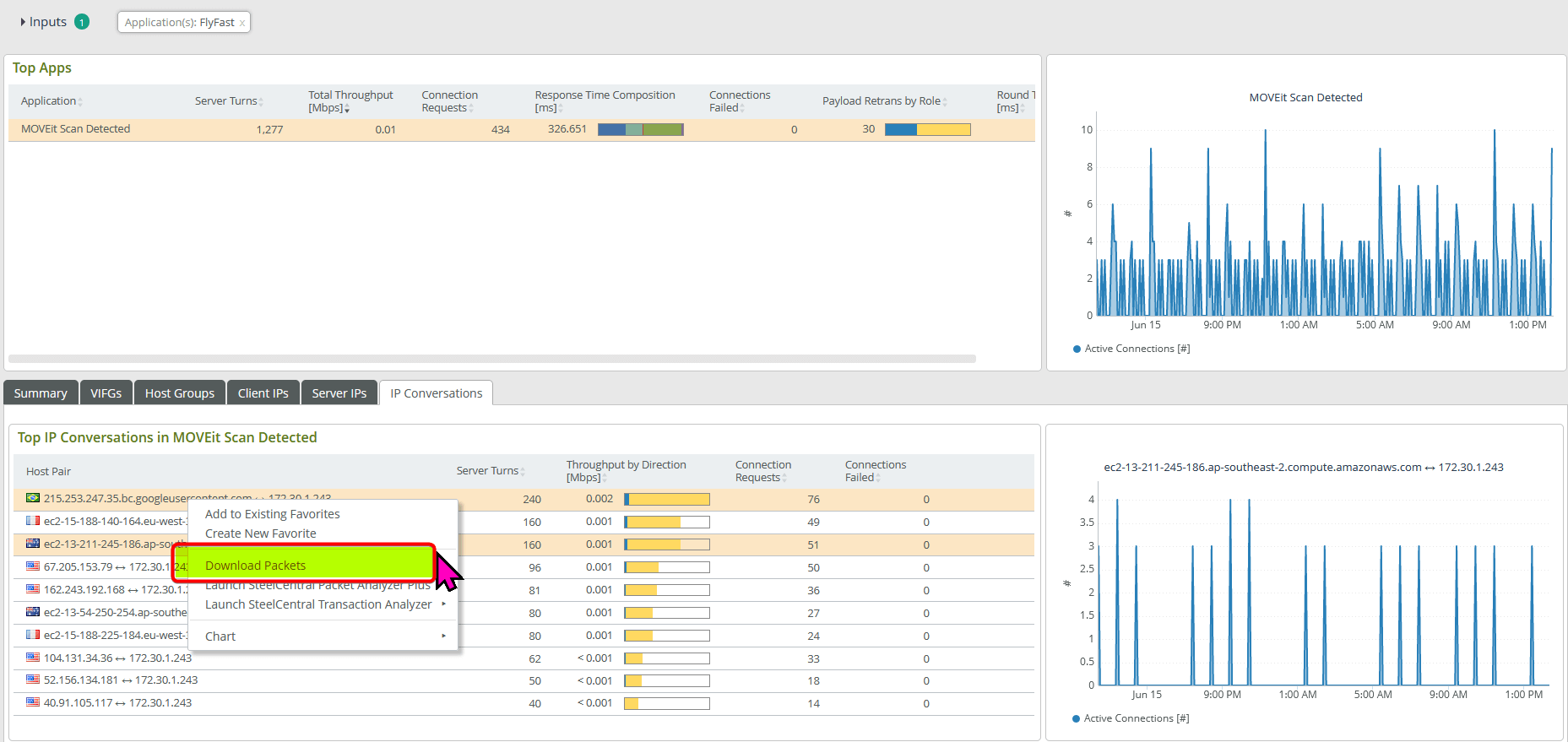Choose Add to Existing Favorites

(273, 514)
